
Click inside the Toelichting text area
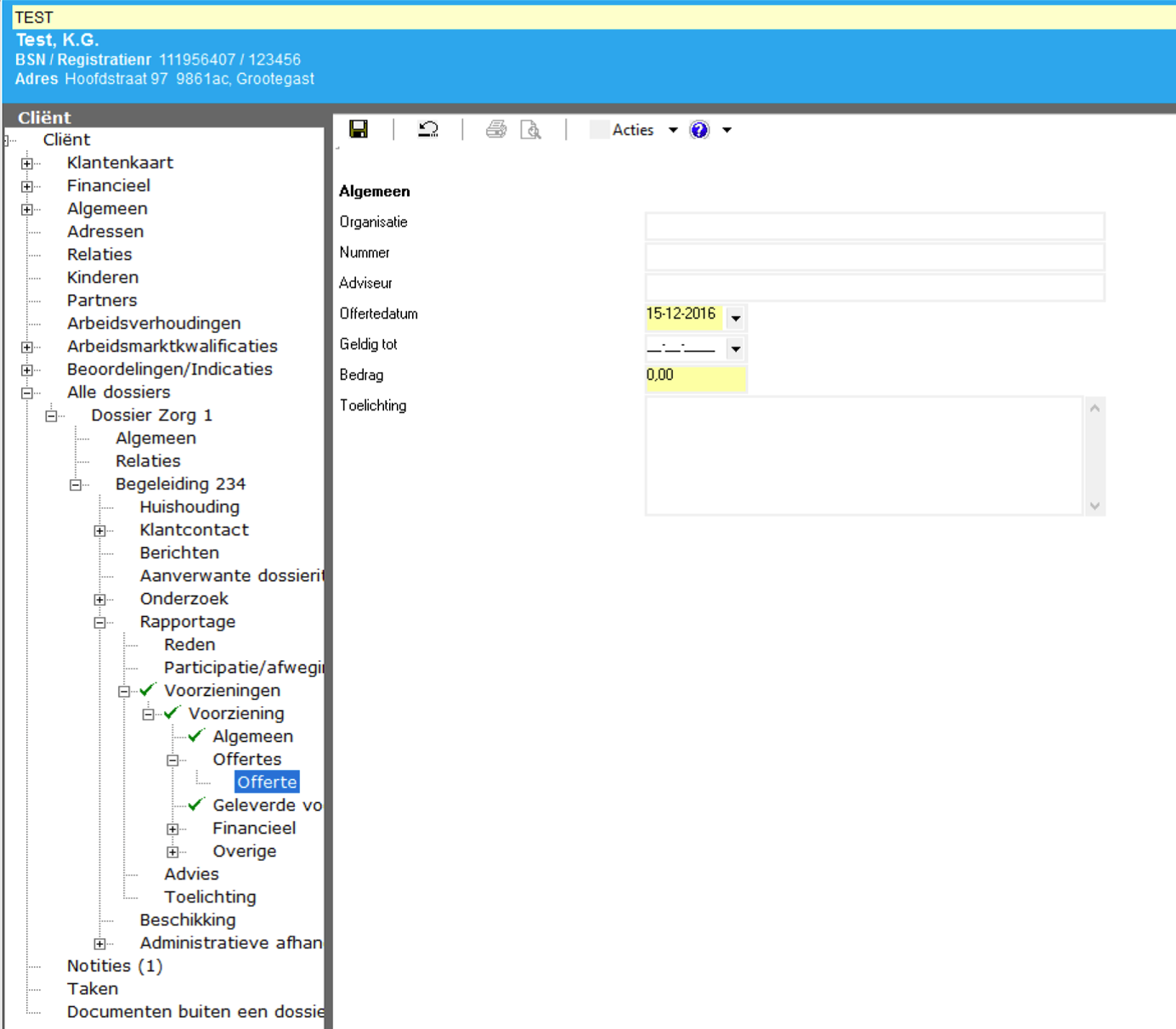pyautogui.click(x=863, y=455)
